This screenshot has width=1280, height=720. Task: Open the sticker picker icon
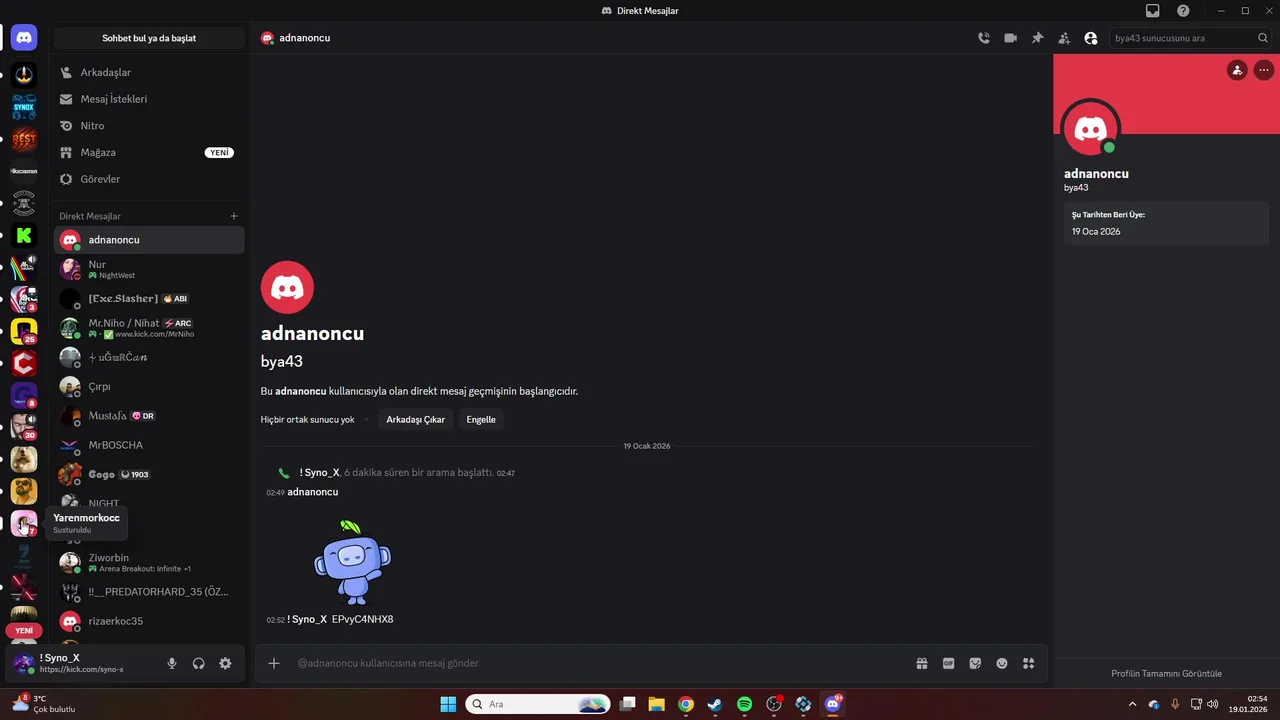[975, 663]
